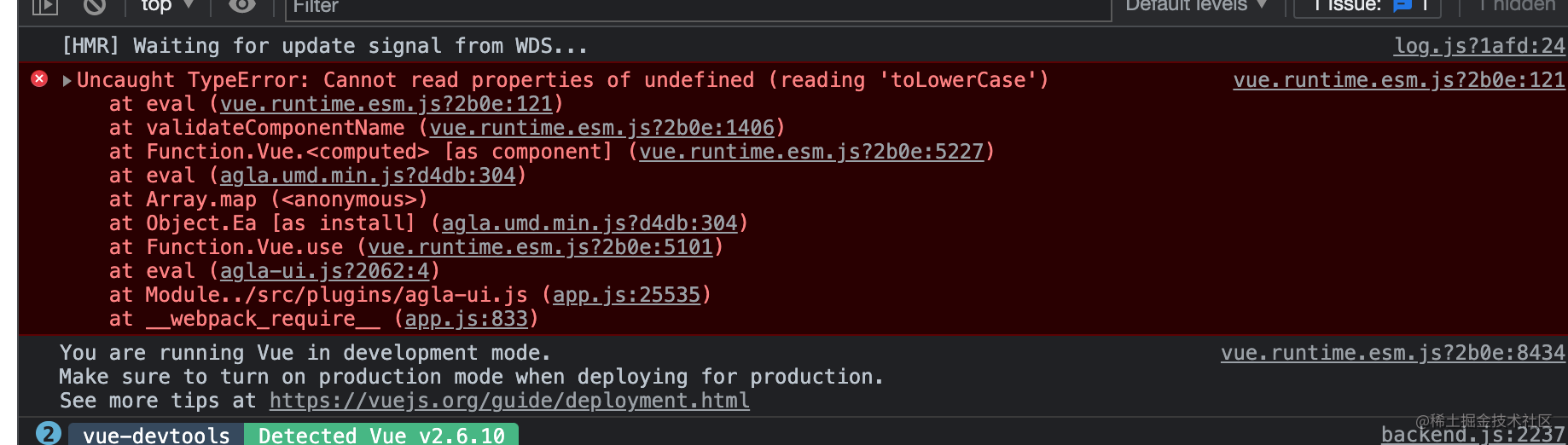This screenshot has height=445, width=1568.
Task: Open vue.runtime.esm.js?2b0e:5101 in Vue.use line
Action: point(540,247)
